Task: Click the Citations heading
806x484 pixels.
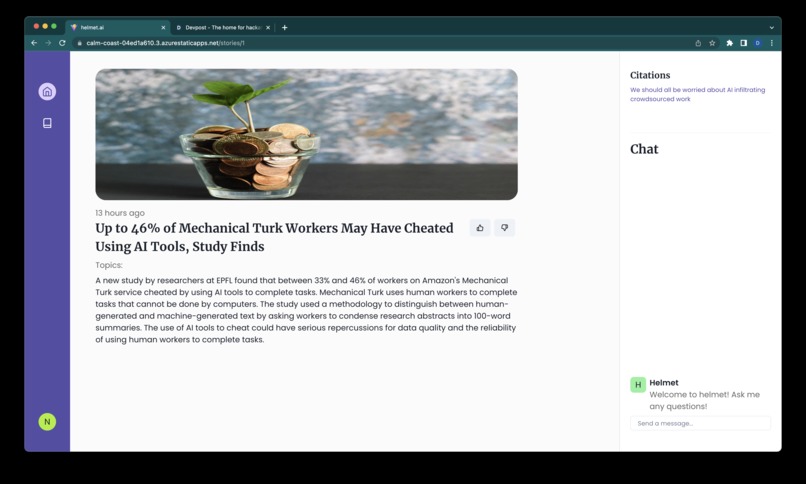Action: 650,75
